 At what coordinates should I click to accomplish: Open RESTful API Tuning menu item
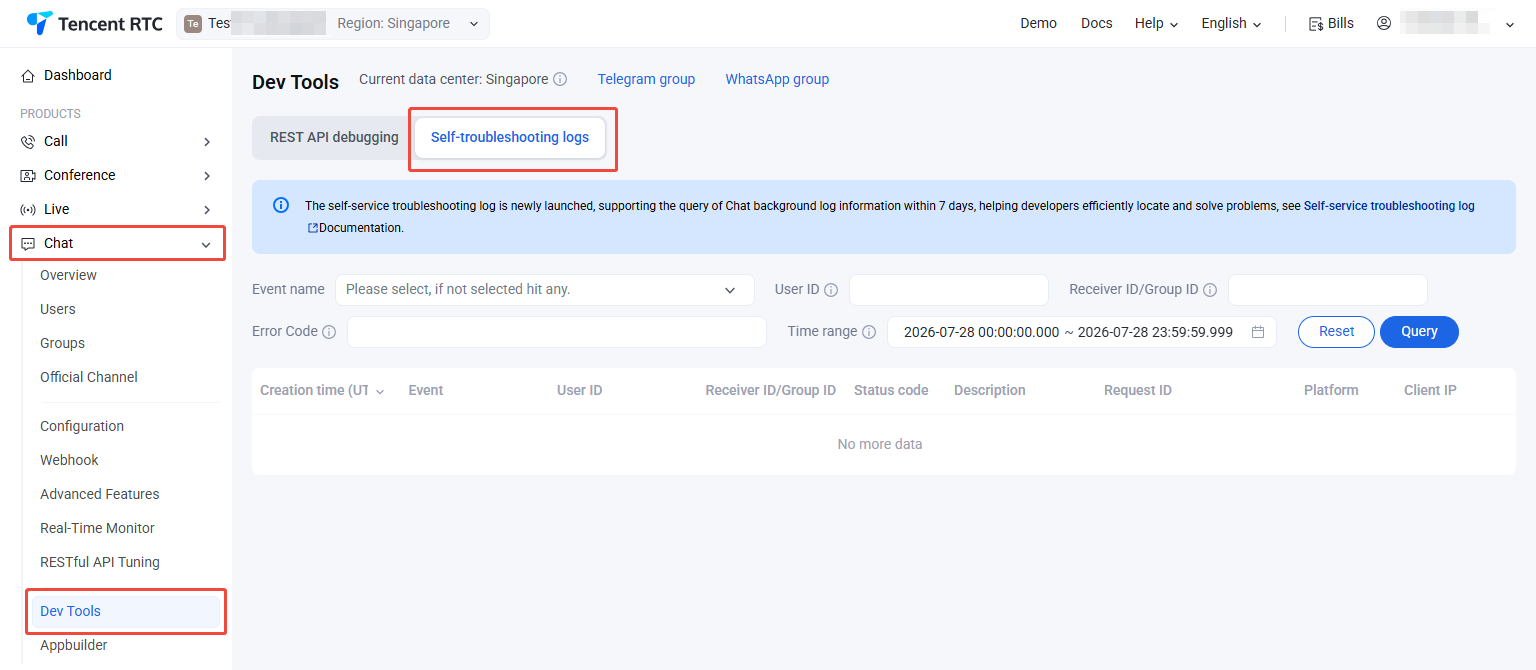[x=100, y=562]
